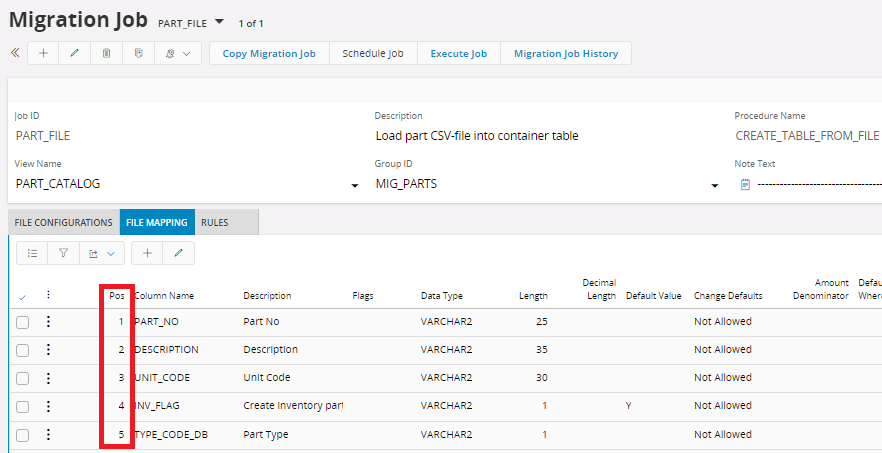The height and width of the screenshot is (453, 882).
Task: Click the duplicate record icon in the top toolbar
Action: coord(138,53)
